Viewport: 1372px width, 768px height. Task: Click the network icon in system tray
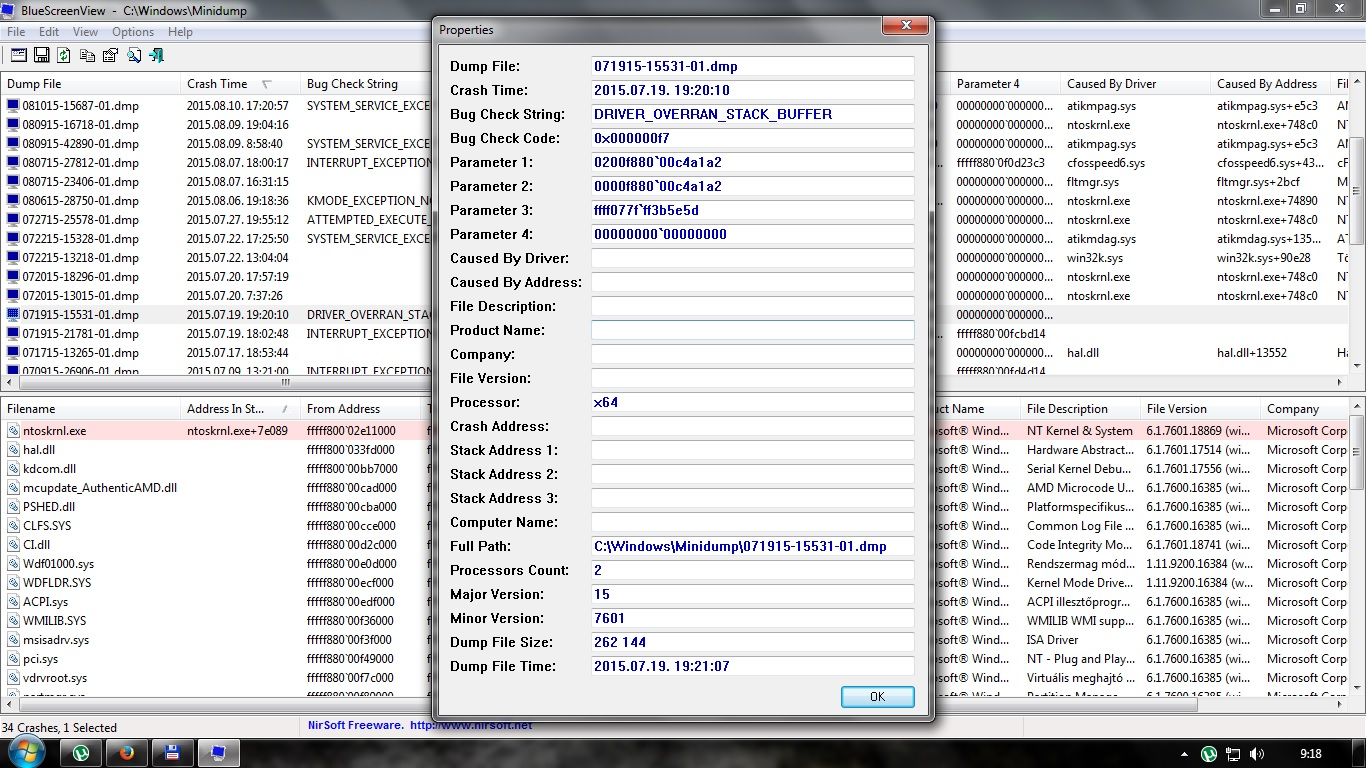point(1234,754)
